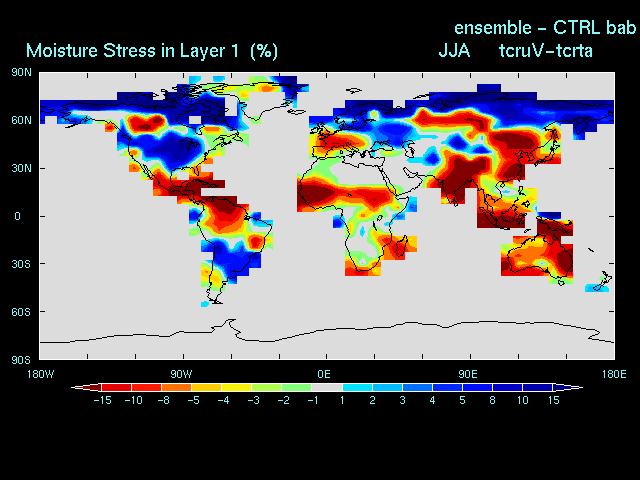640x480 pixels.
Task: Click the -4 to -3 yellow legend swatch
Action: point(237,387)
